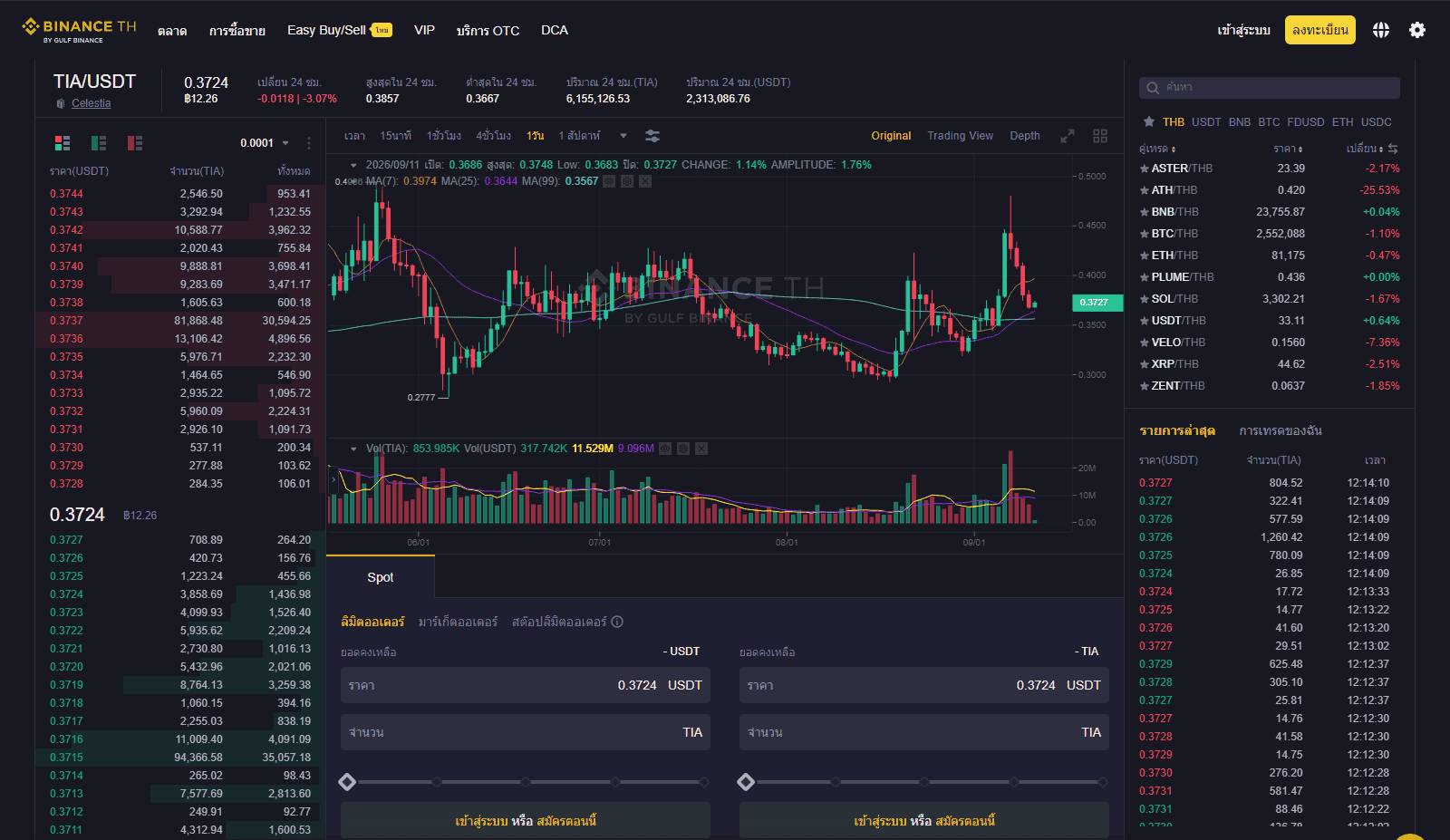The height and width of the screenshot is (840, 1450).
Task: Select the USDT market tab
Action: pos(1206,121)
